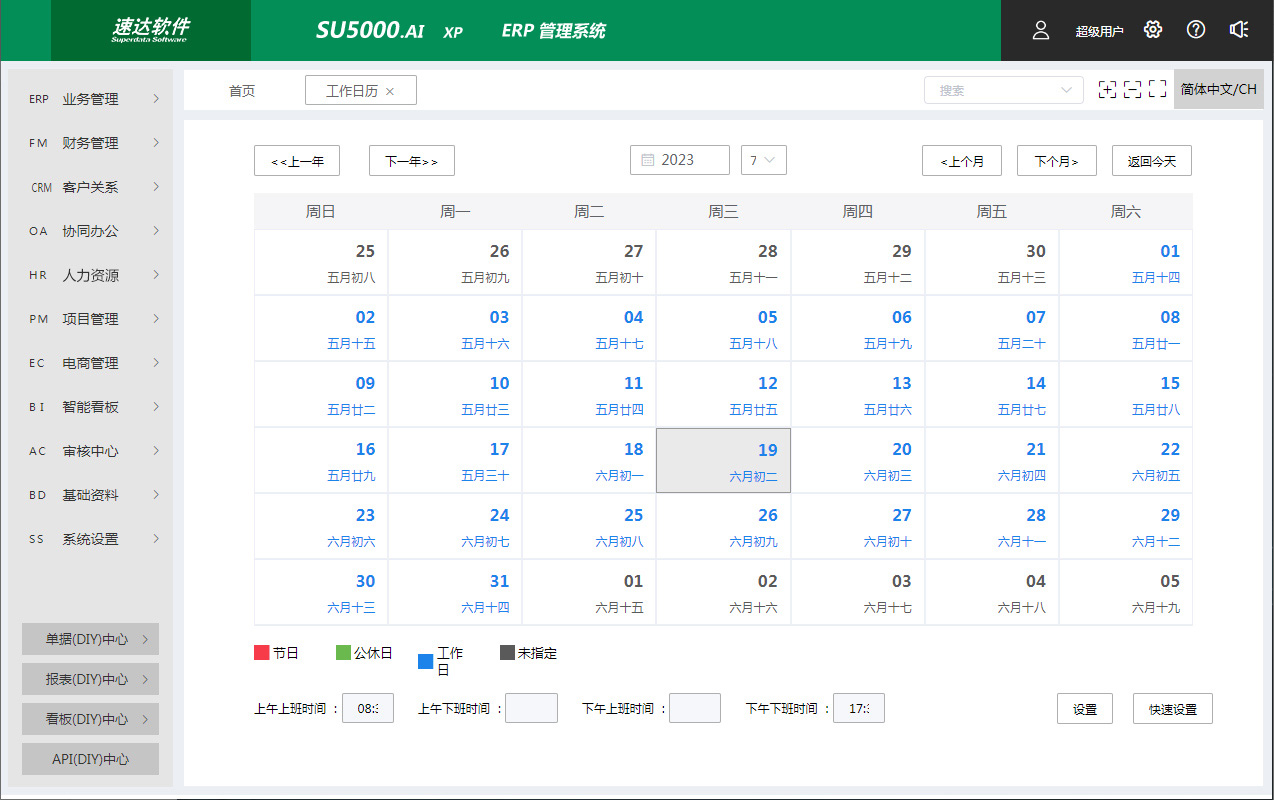Open help via question mark icon
Image resolution: width=1274 pixels, height=800 pixels.
(1196, 30)
